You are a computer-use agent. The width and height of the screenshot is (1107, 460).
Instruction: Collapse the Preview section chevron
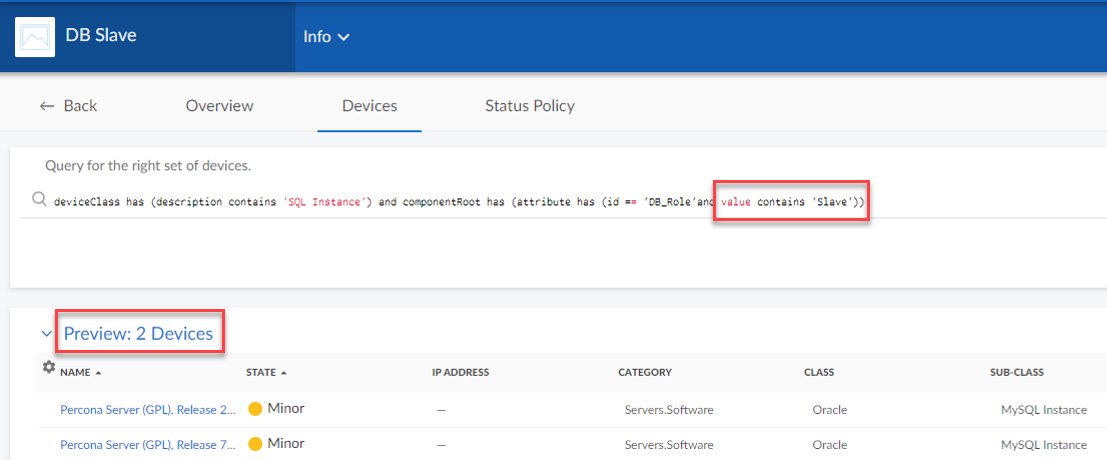[x=46, y=334]
